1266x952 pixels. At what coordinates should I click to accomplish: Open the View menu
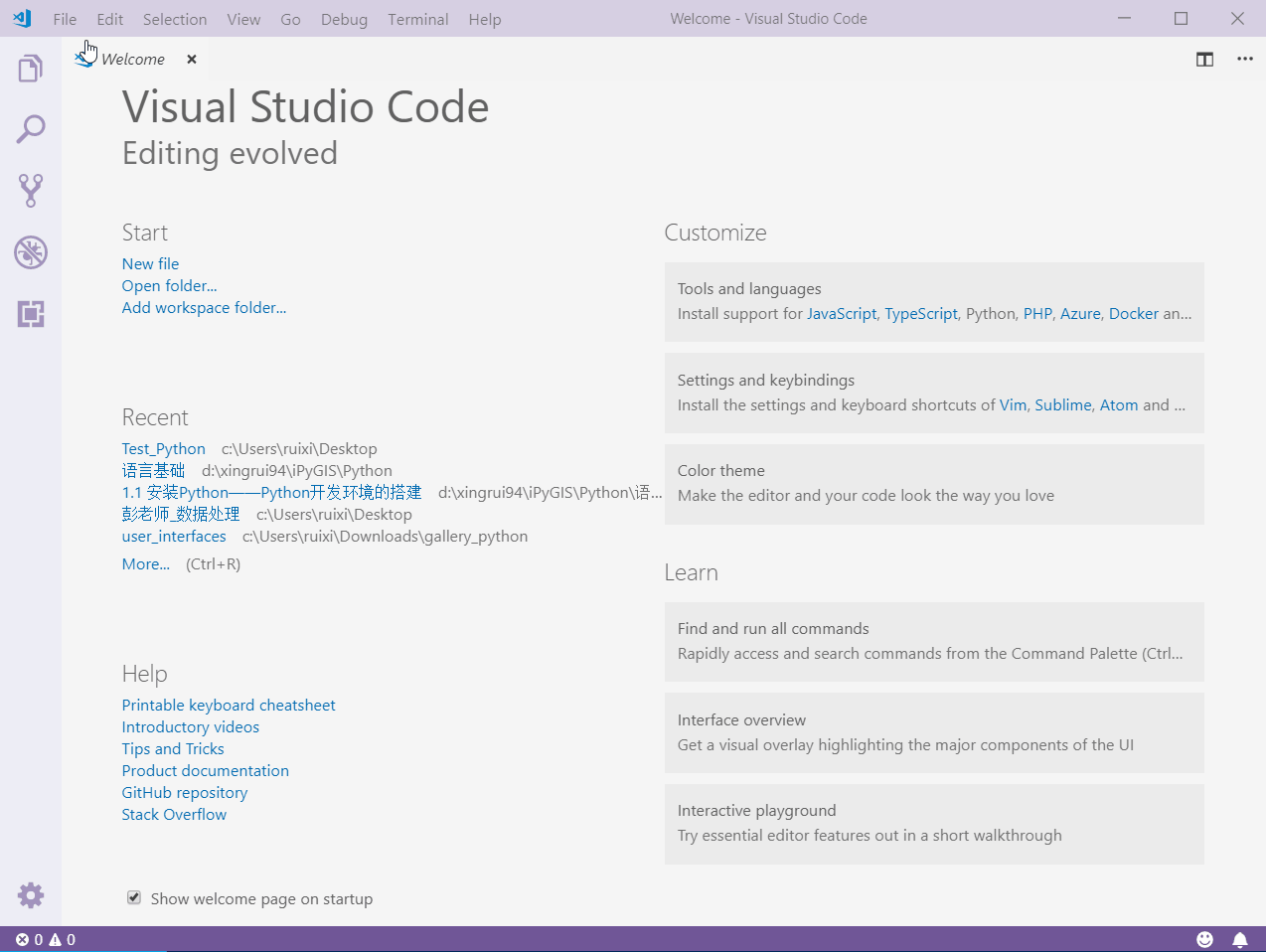(x=243, y=19)
